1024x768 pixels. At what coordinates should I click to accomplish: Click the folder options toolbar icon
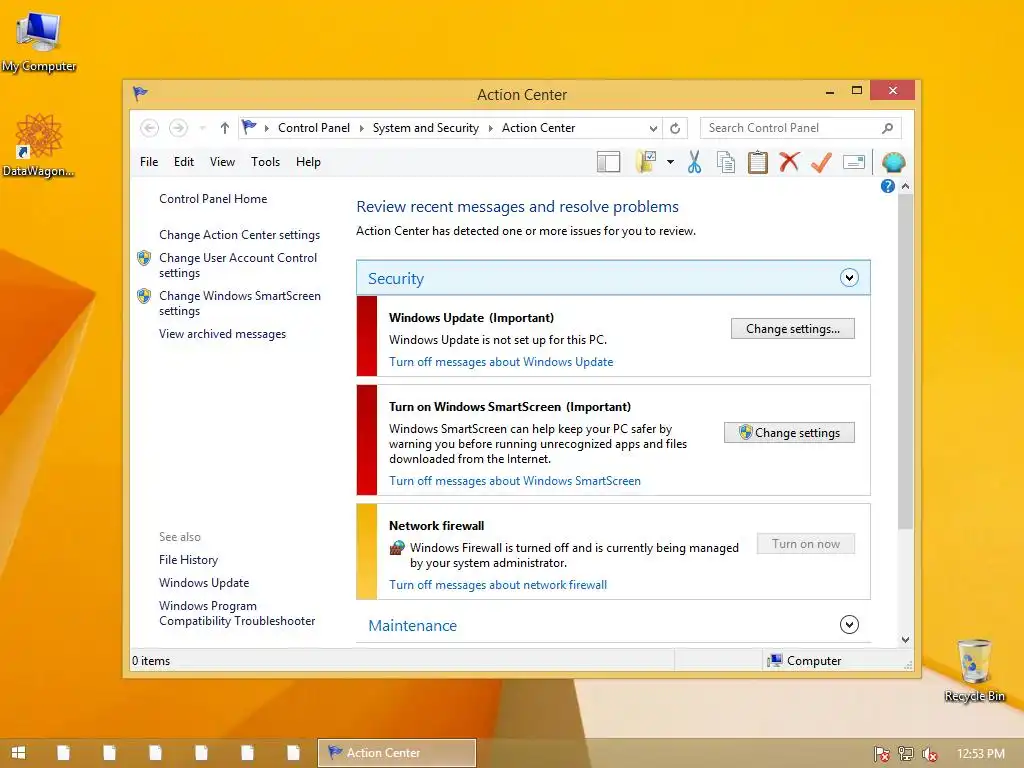(646, 161)
